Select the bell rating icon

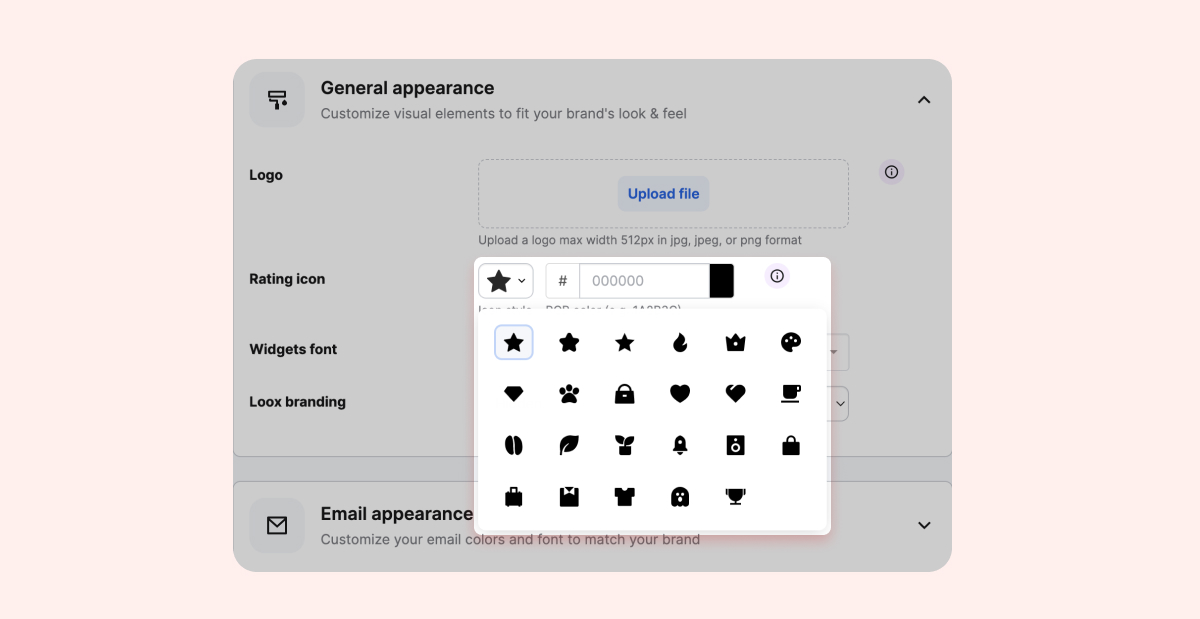coord(680,445)
